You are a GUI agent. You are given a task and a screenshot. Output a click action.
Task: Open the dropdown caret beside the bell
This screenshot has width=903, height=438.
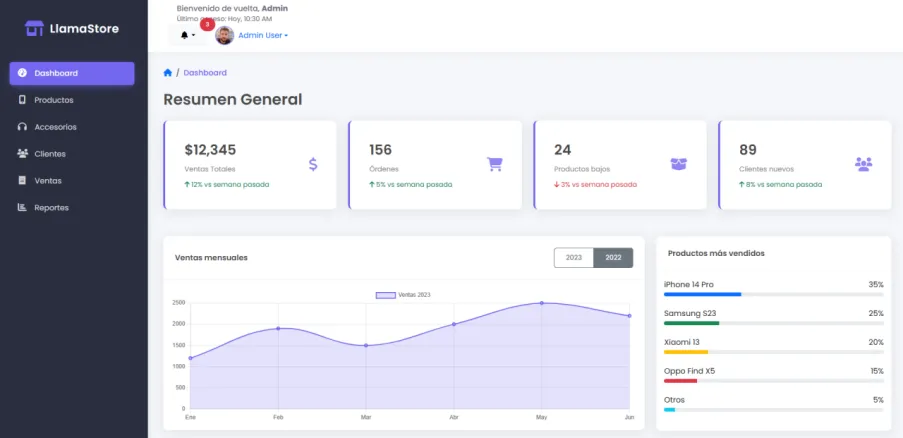click(x=194, y=36)
